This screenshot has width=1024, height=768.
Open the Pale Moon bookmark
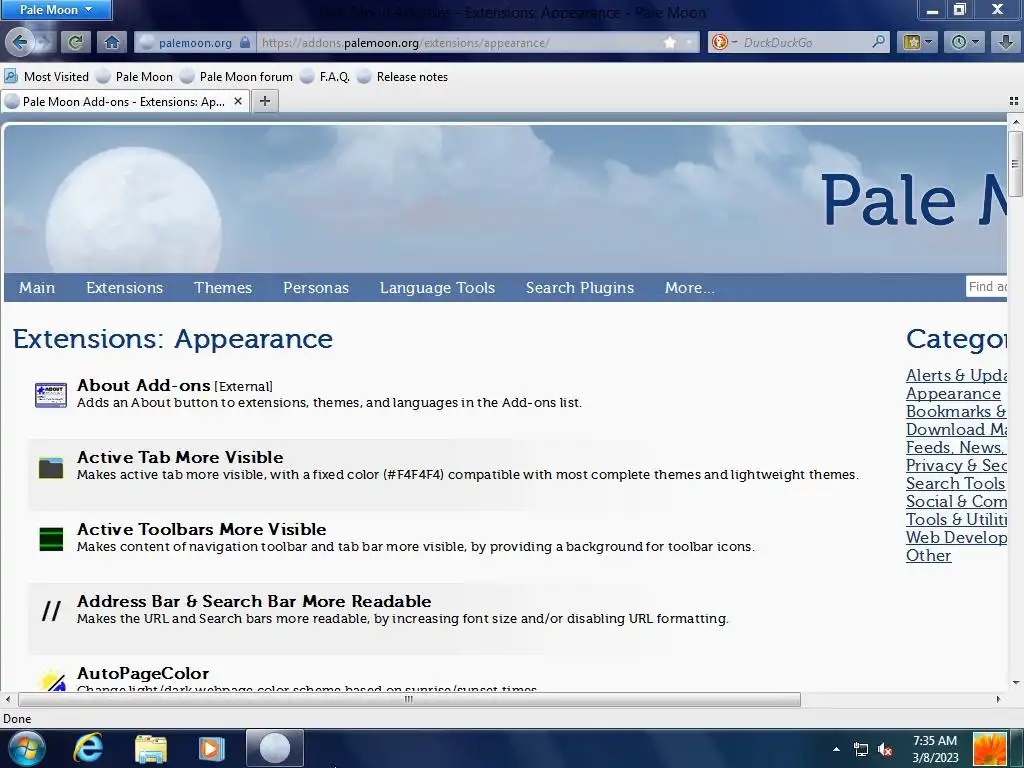coord(135,76)
